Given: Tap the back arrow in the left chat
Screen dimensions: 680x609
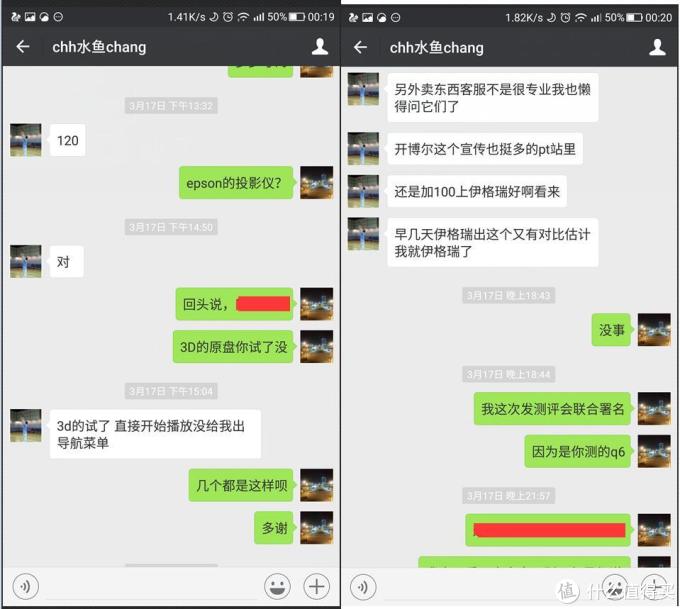Looking at the screenshot, I should click(x=23, y=46).
